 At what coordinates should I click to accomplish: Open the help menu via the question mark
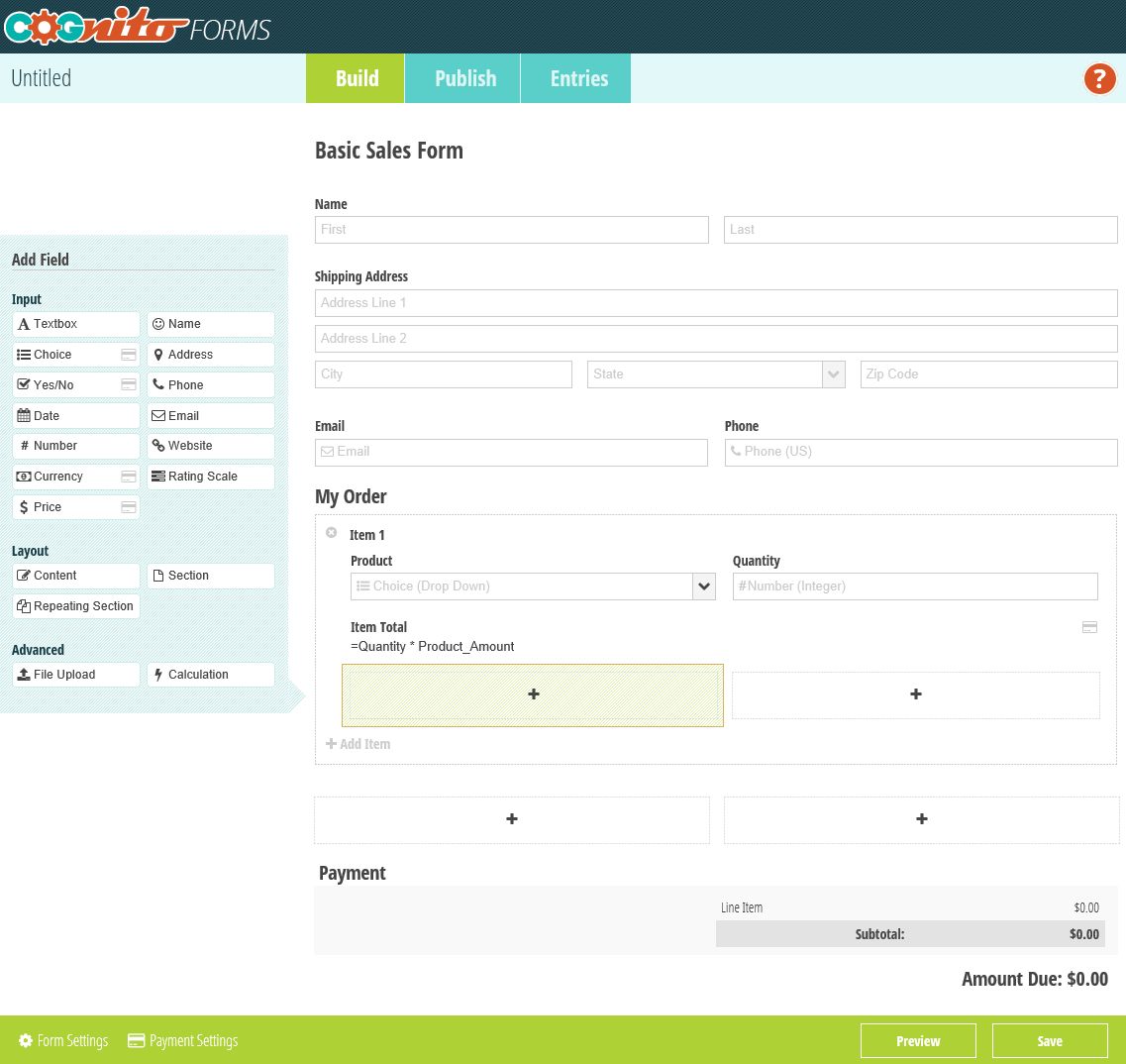1099,78
